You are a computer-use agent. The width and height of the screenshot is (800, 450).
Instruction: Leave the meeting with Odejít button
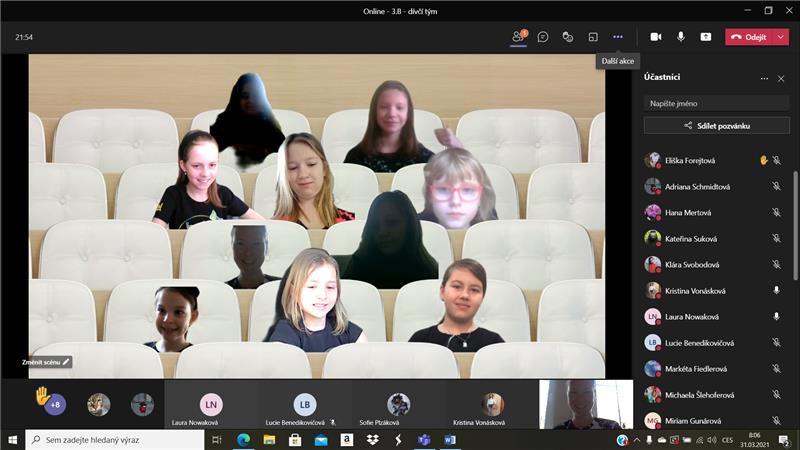click(x=749, y=37)
